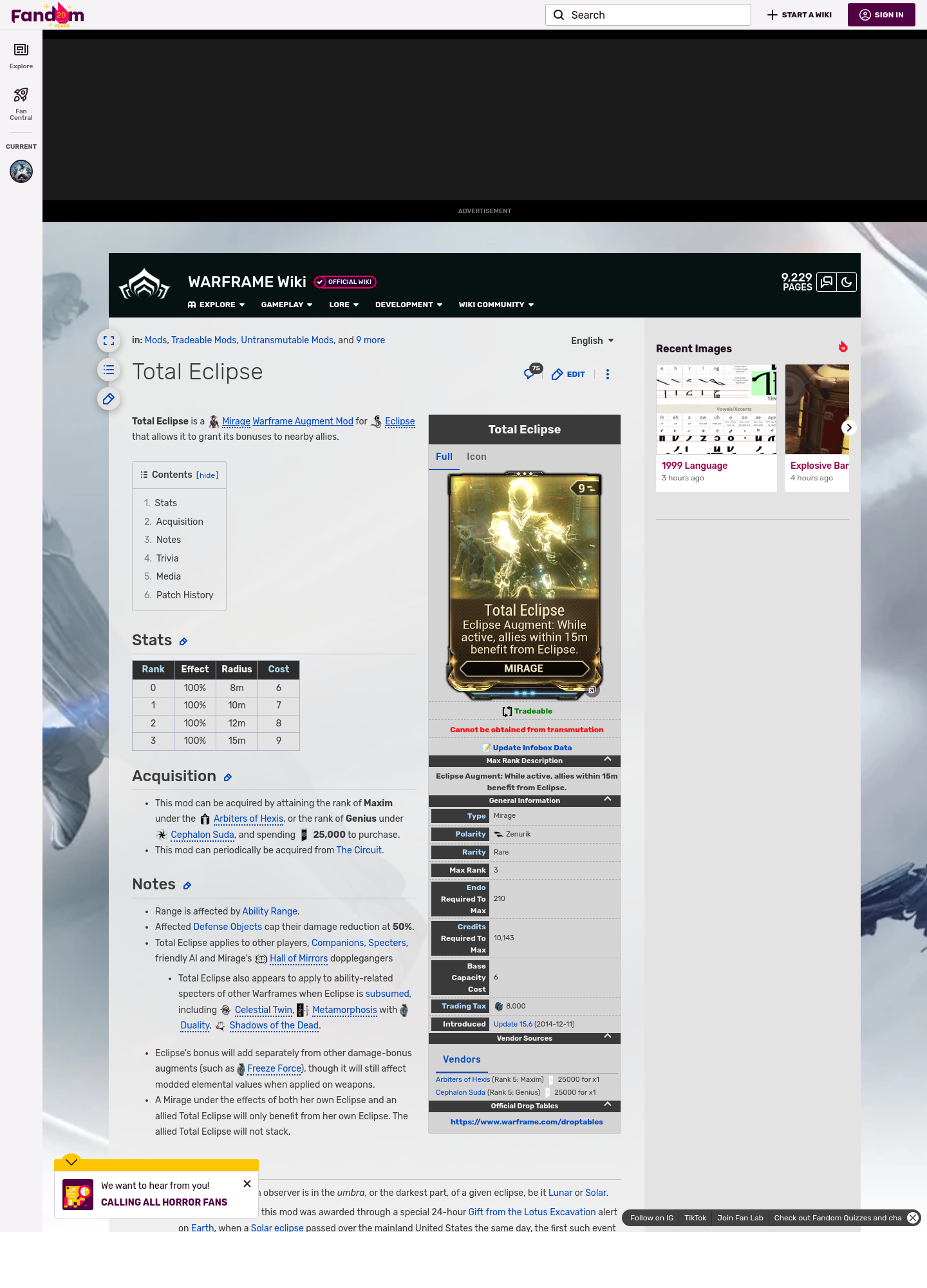Collapse the survey notification chevron
The width and height of the screenshot is (927, 1288).
coord(71,1162)
